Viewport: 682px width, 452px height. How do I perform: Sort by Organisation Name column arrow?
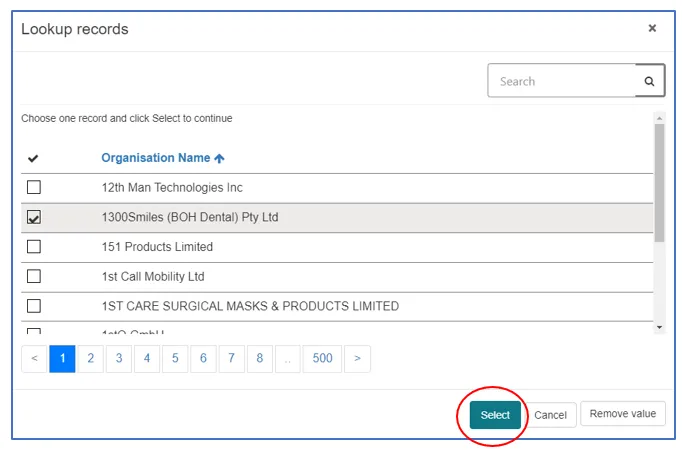point(220,158)
